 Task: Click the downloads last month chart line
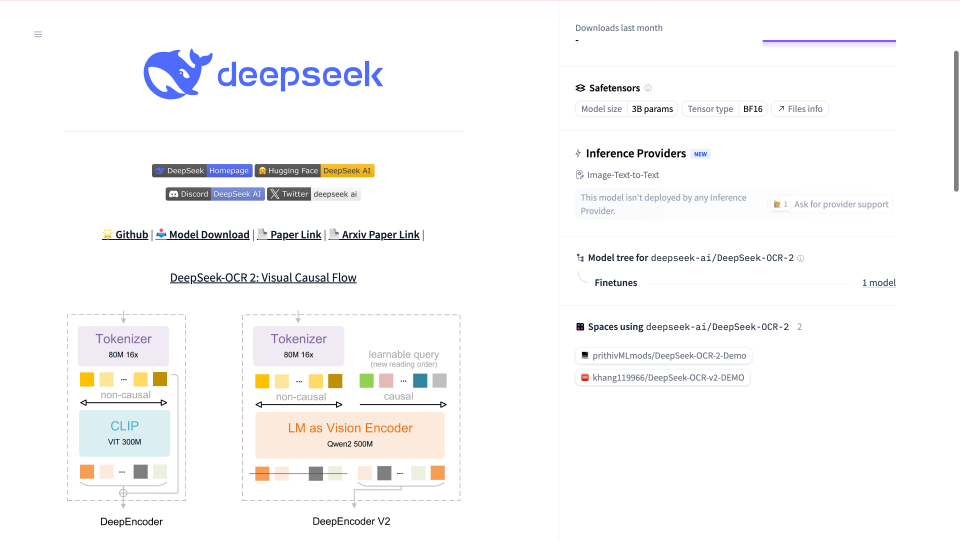[829, 41]
